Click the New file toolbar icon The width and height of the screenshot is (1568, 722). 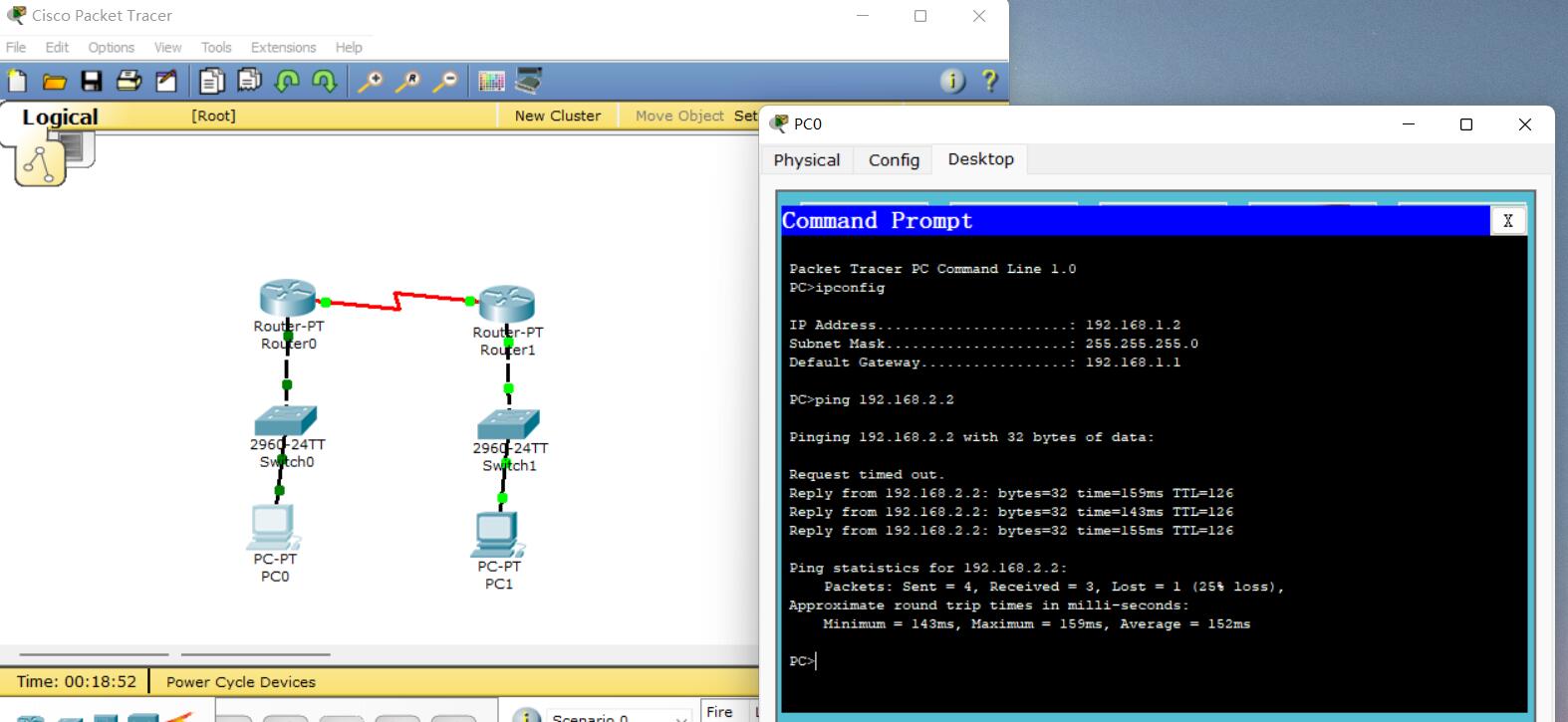tap(17, 81)
